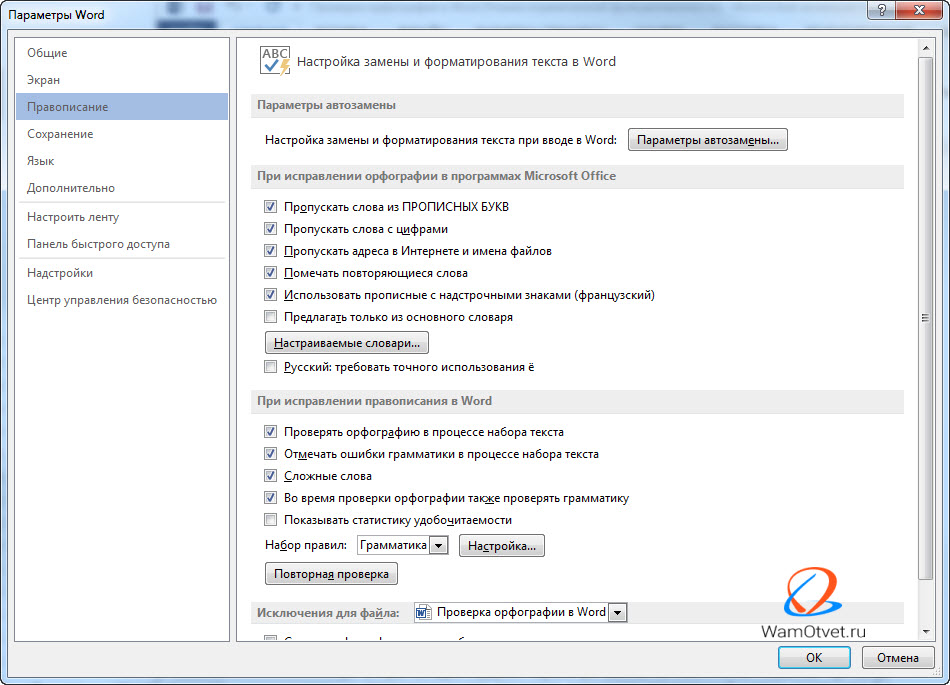The width and height of the screenshot is (950, 685).
Task: Enable Показывать статистику удобочитаемости
Action: 270,520
